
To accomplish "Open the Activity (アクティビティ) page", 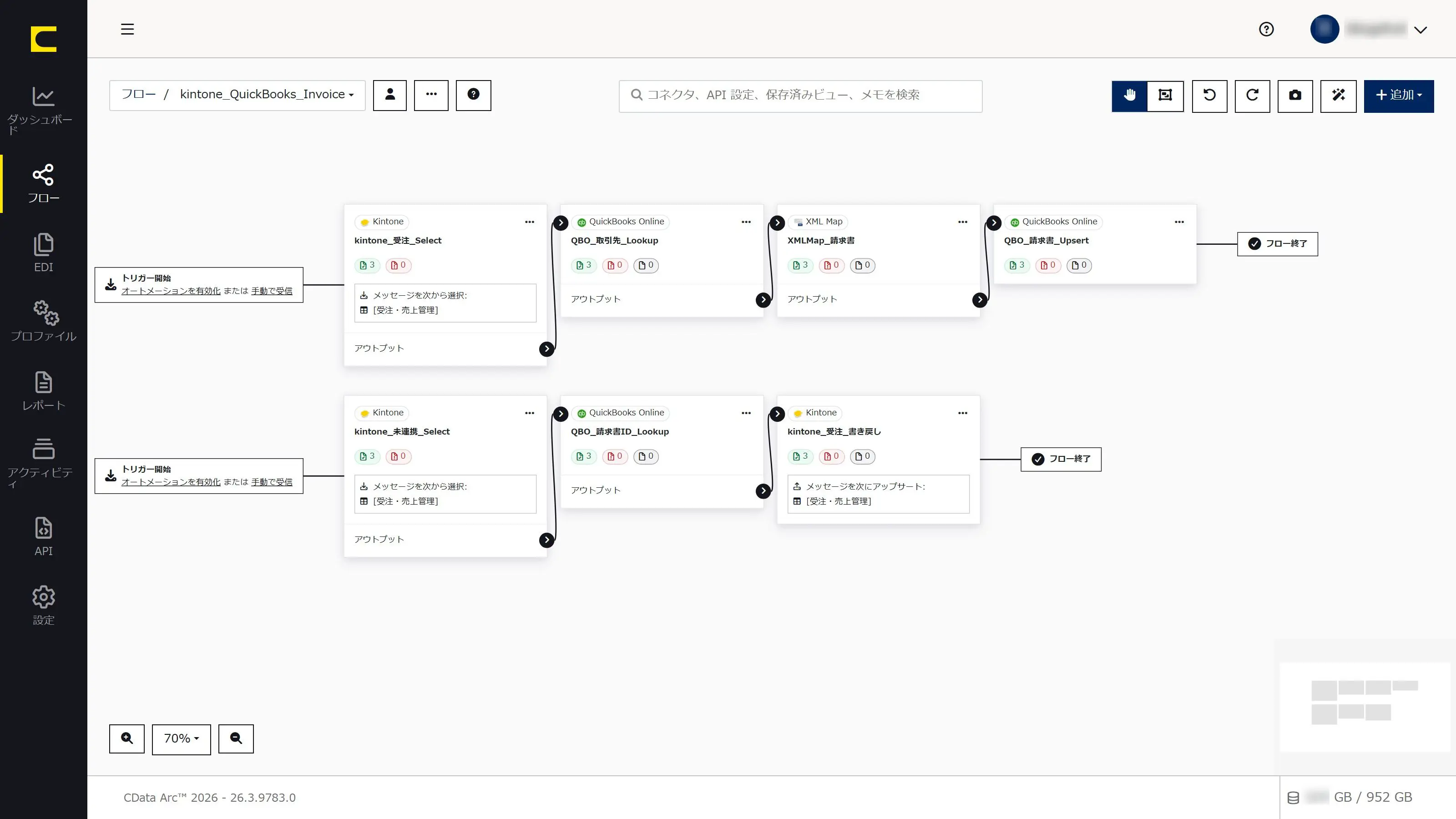I will (x=44, y=464).
